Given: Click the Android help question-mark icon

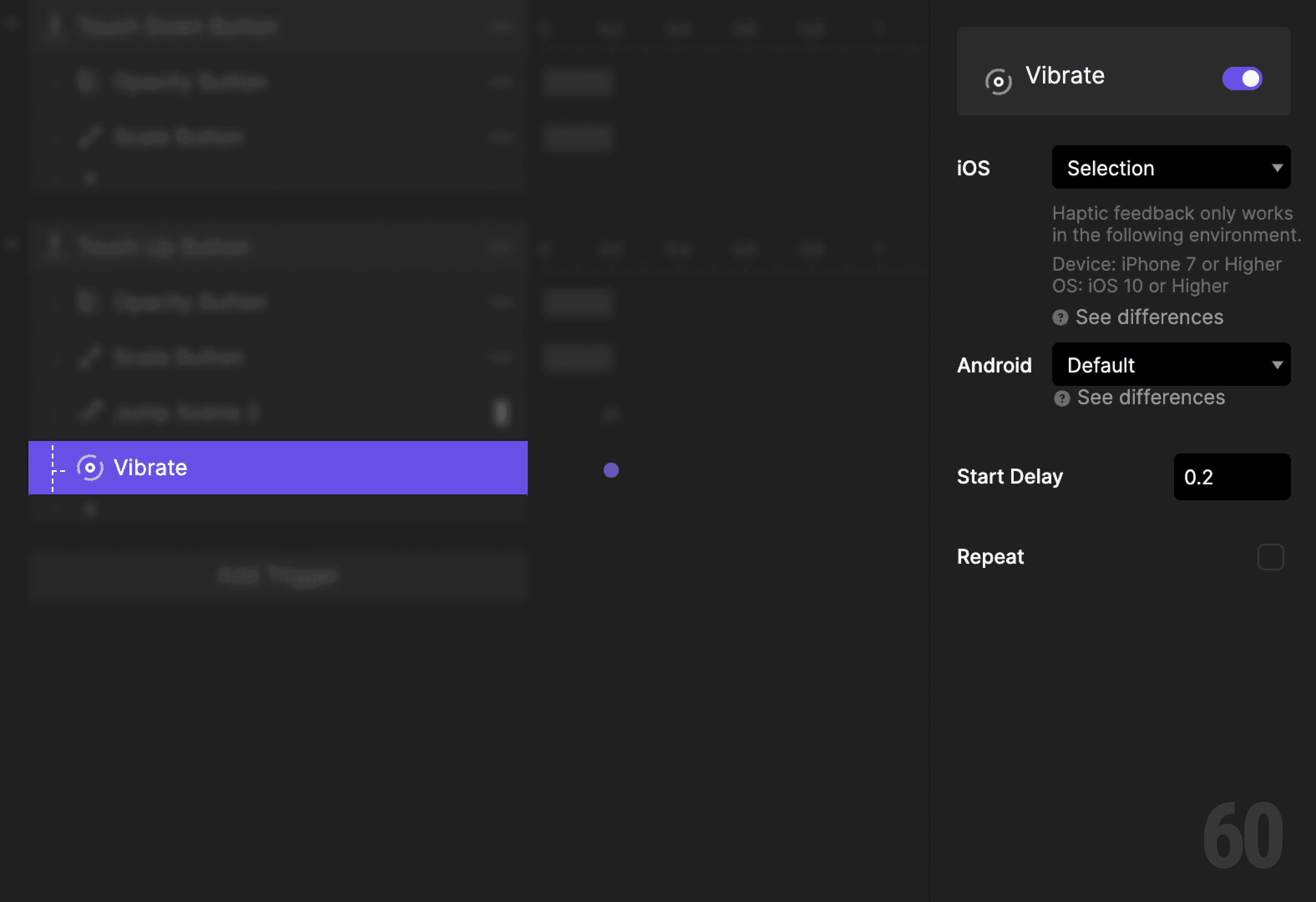Looking at the screenshot, I should 1062,398.
